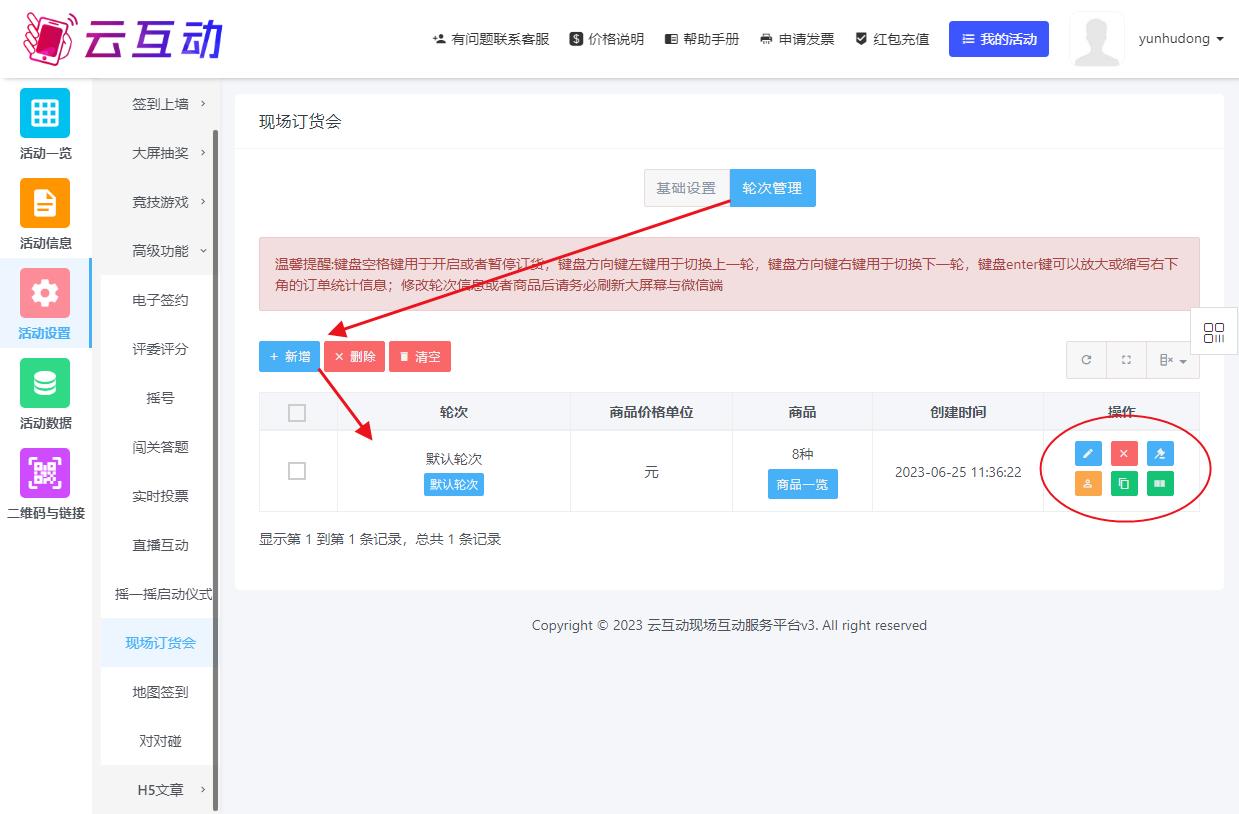
Task: Open 活动信息 document icon in sidebar
Action: click(45, 203)
